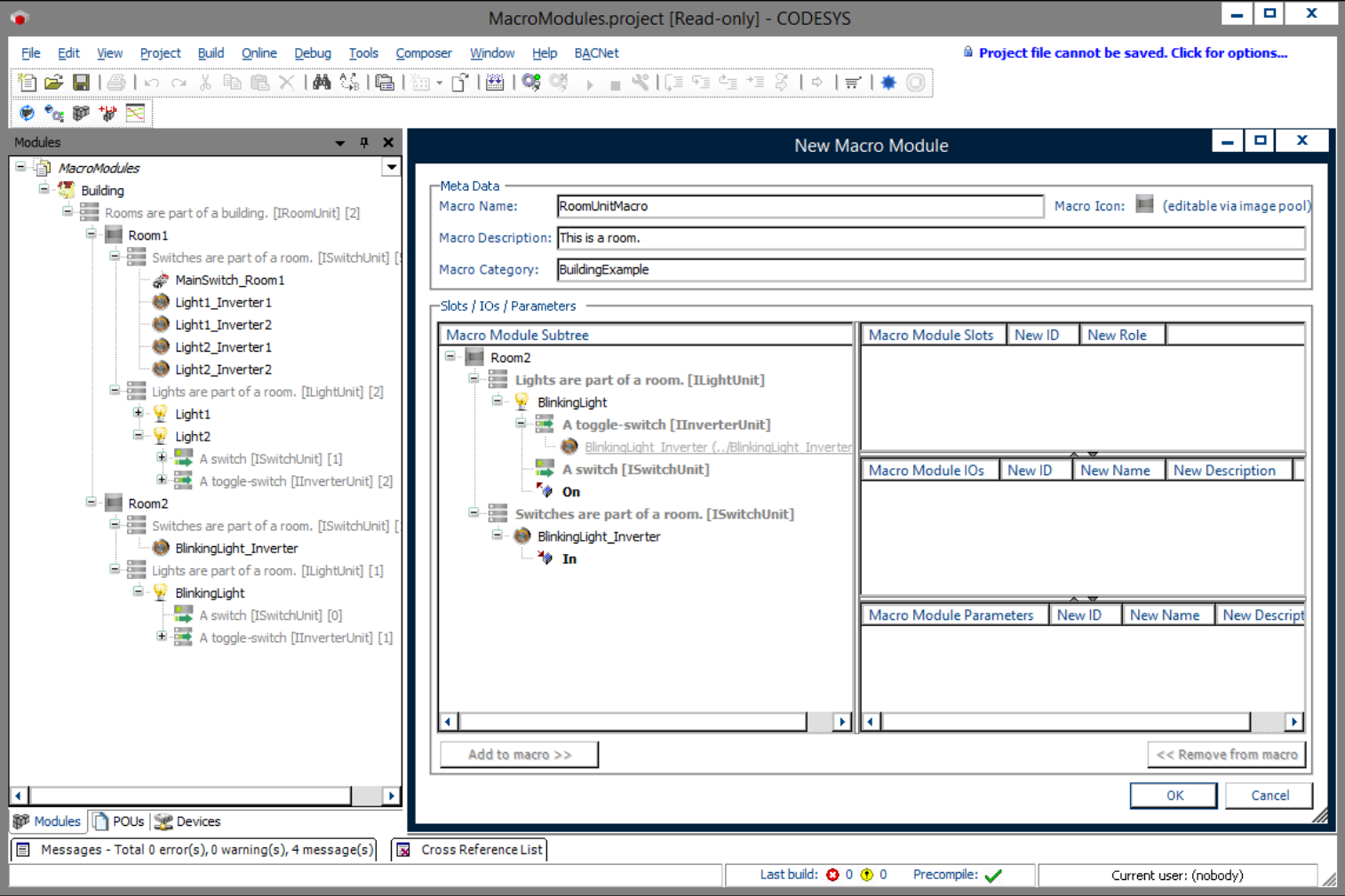Viewport: 1345px width, 896px height.
Task: Click the New File toolbar icon
Action: point(28,83)
